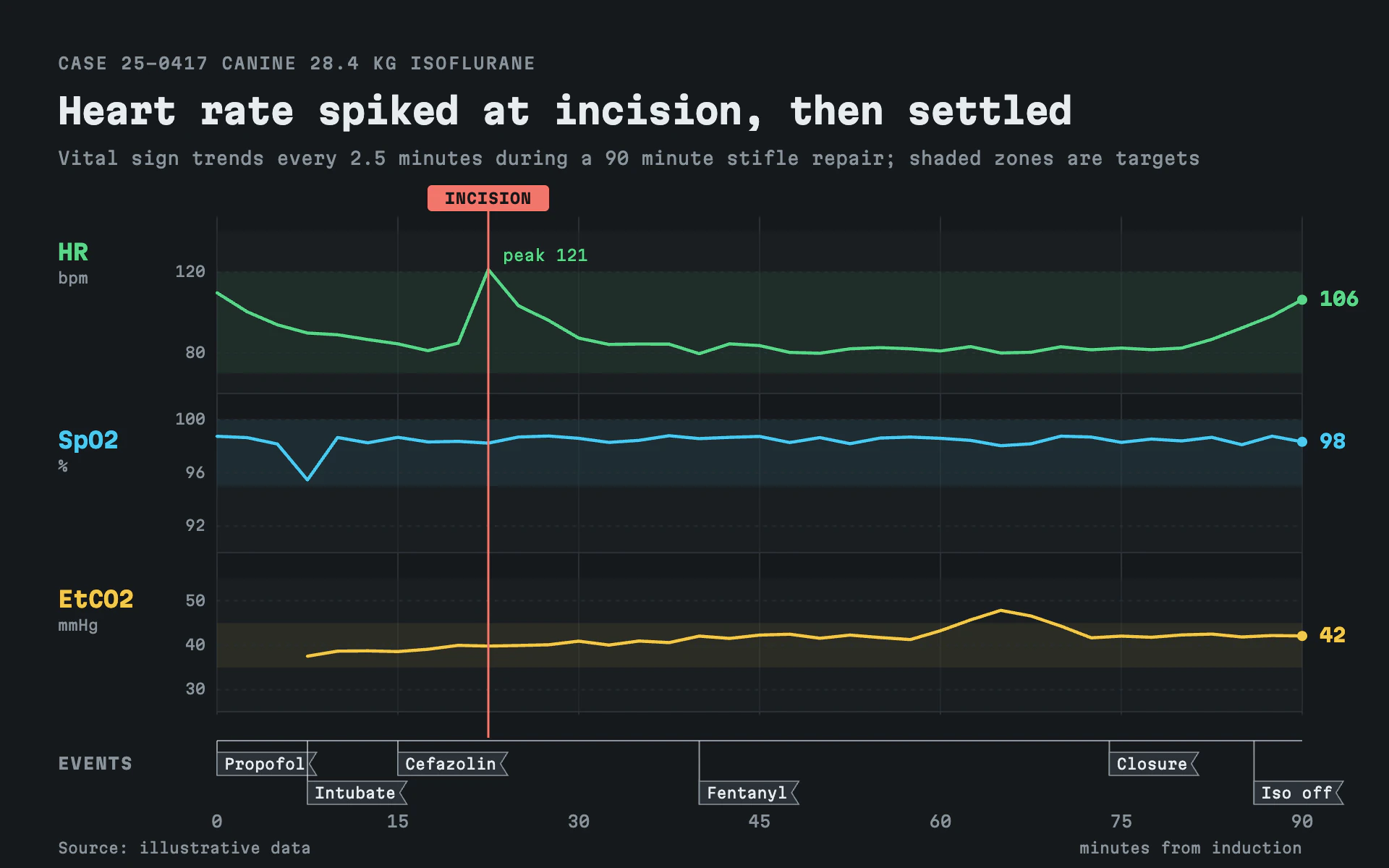
Task: Click the subtitle about vital sign trends
Action: click(x=629, y=158)
